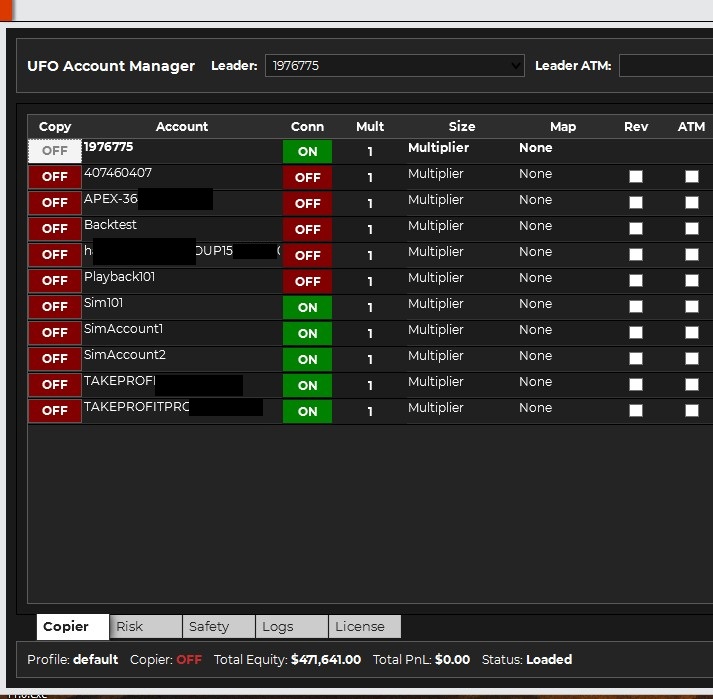This screenshot has width=713, height=699.
Task: Toggle Copy OFF button for SimAccount2
Action: [x=55, y=358]
